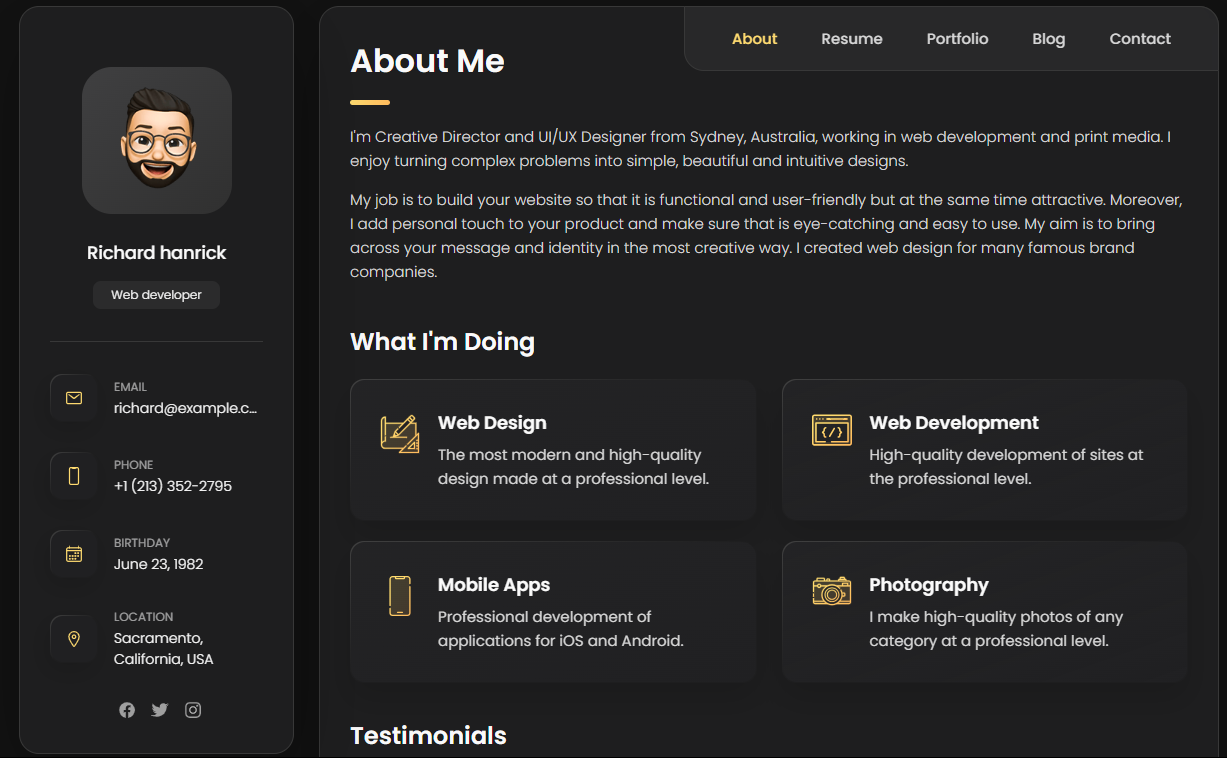This screenshot has width=1227, height=758.
Task: Click the Web Development code icon
Action: pos(831,431)
